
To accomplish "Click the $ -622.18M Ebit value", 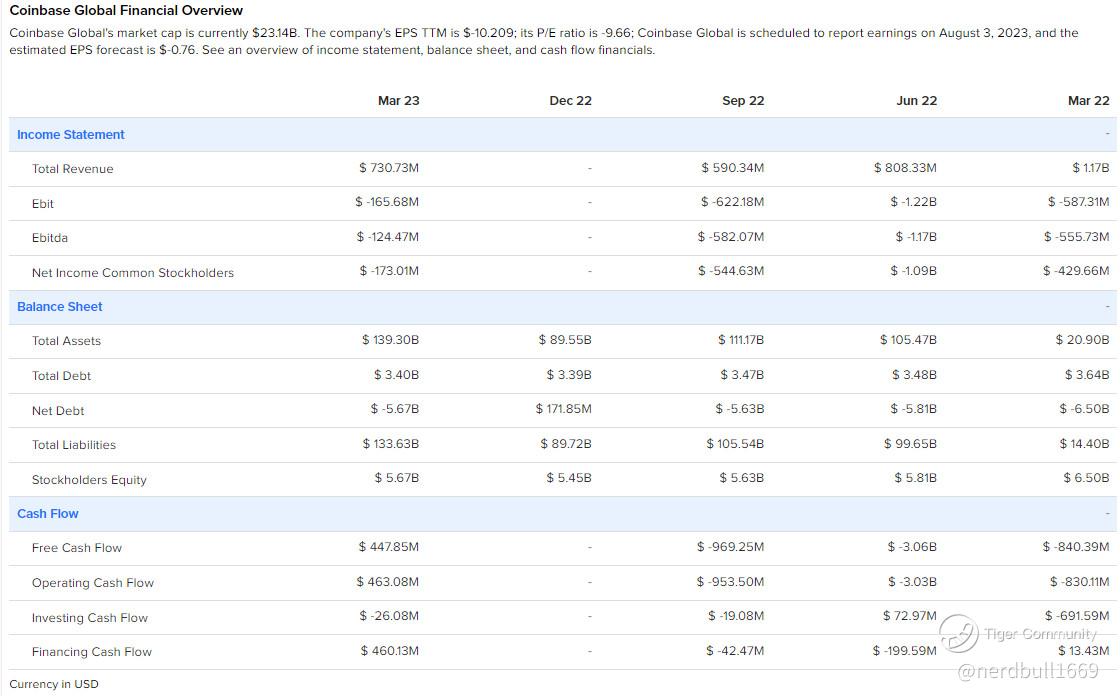I will point(732,202).
